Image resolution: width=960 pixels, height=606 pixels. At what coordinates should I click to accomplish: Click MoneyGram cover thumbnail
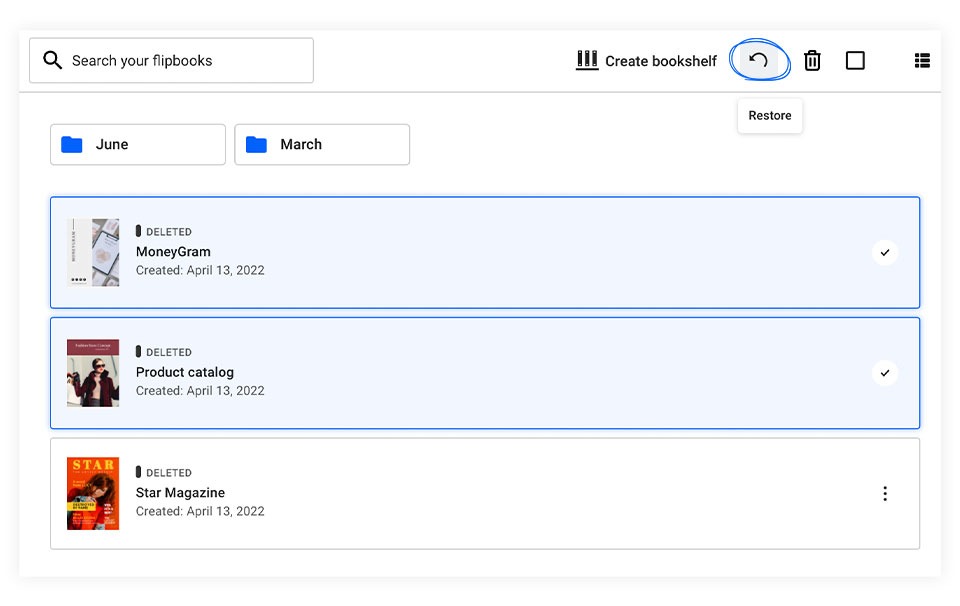pyautogui.click(x=93, y=252)
